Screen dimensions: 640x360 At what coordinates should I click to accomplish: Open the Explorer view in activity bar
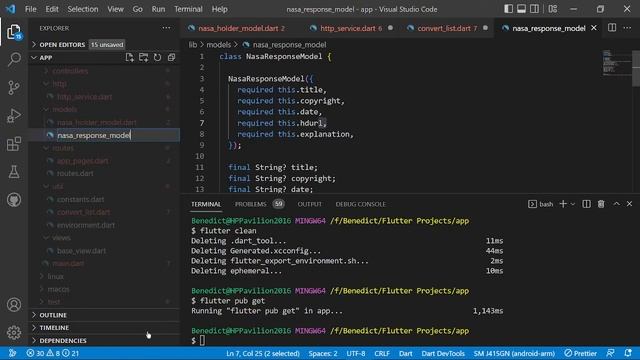14,32
